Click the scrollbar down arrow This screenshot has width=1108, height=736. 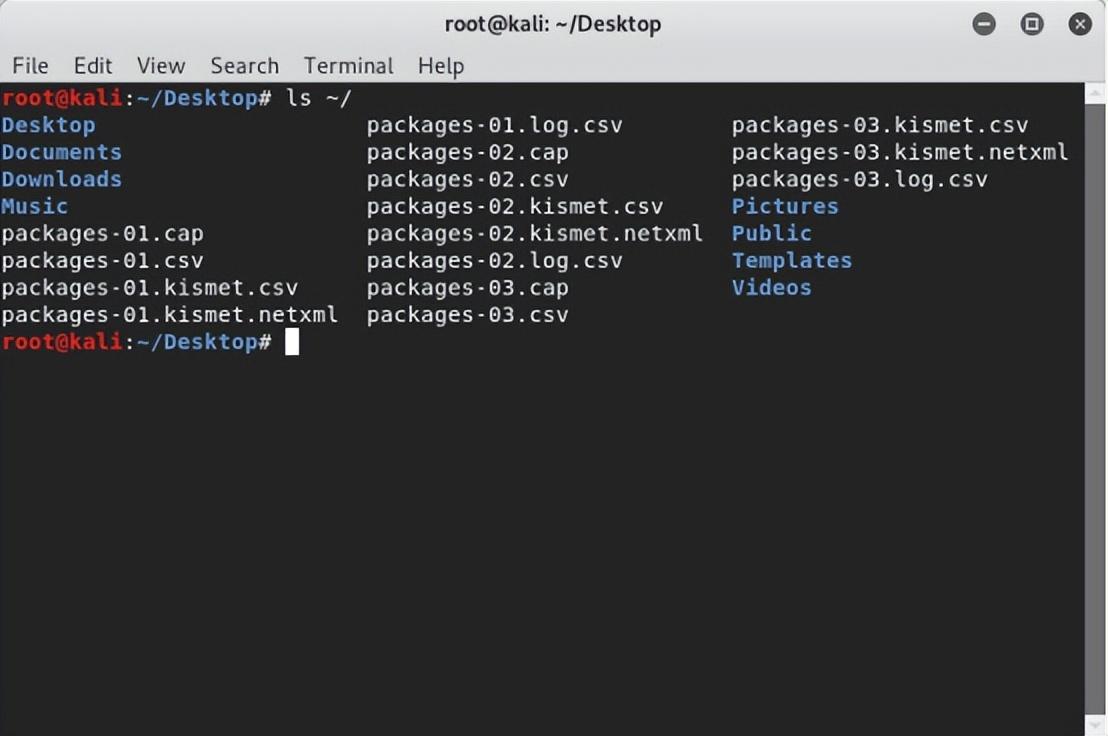pyautogui.click(x=1095, y=725)
